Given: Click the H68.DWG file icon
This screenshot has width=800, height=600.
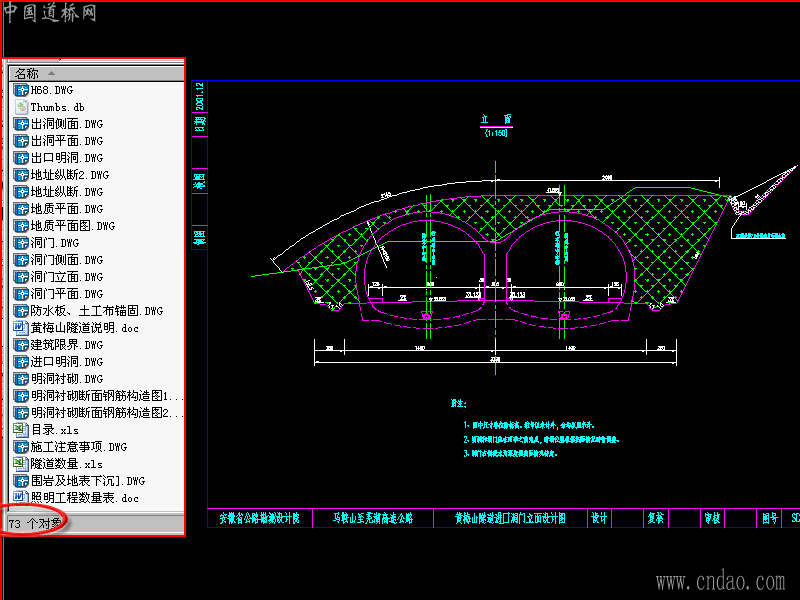Looking at the screenshot, I should (x=21, y=90).
